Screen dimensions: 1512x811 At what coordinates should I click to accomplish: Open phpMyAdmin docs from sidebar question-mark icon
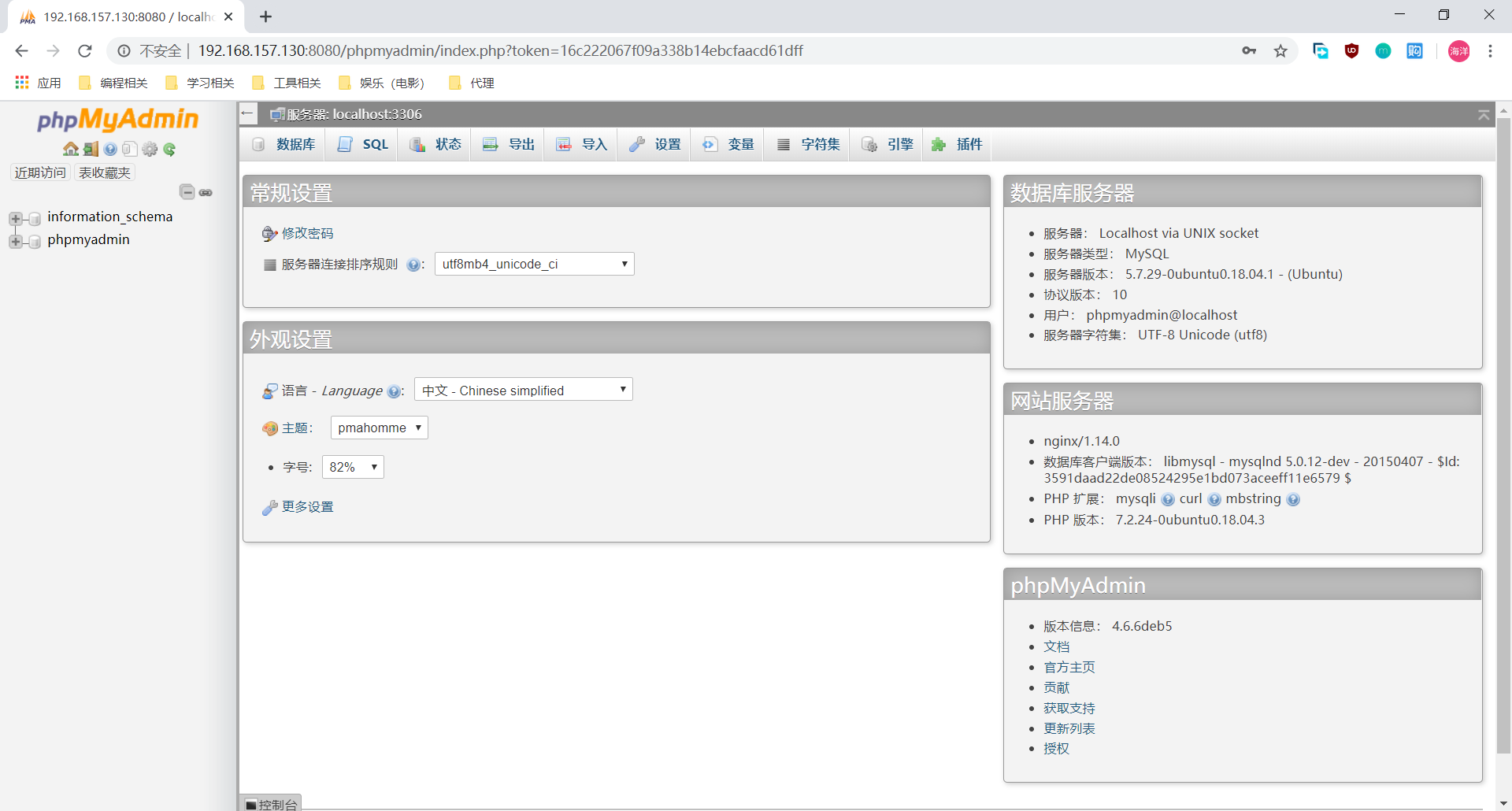110,149
